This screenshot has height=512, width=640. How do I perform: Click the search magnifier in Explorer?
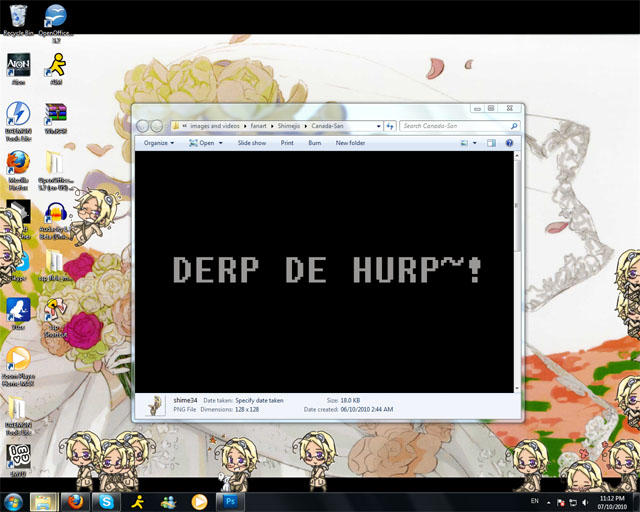tap(514, 126)
